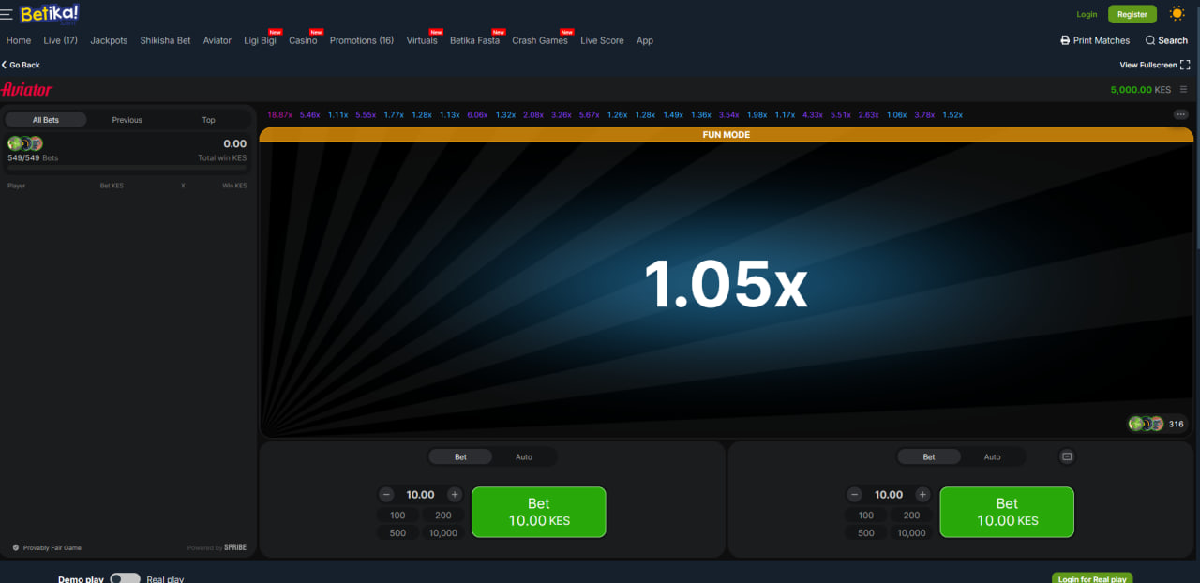Click the Provably Fair Game shield icon

pos(16,548)
